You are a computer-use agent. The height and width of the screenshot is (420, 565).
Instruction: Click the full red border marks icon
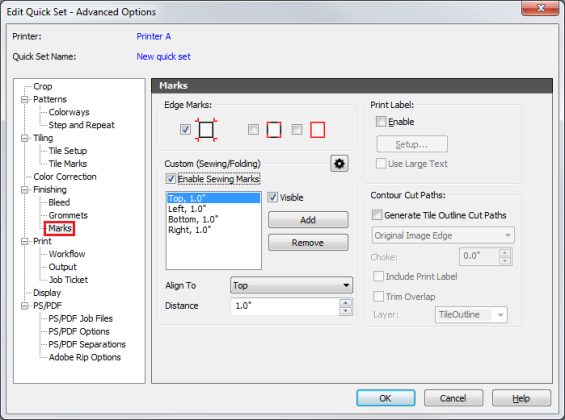tap(317, 130)
